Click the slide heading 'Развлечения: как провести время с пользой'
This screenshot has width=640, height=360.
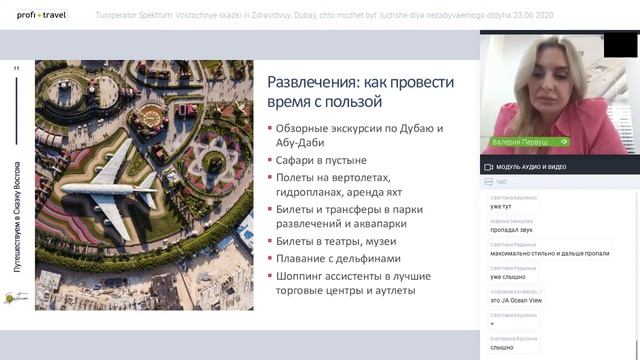point(360,91)
